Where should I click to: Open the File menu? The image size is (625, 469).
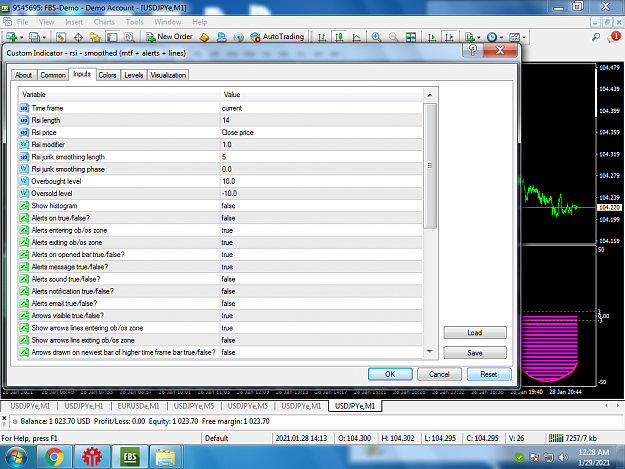[x=22, y=22]
